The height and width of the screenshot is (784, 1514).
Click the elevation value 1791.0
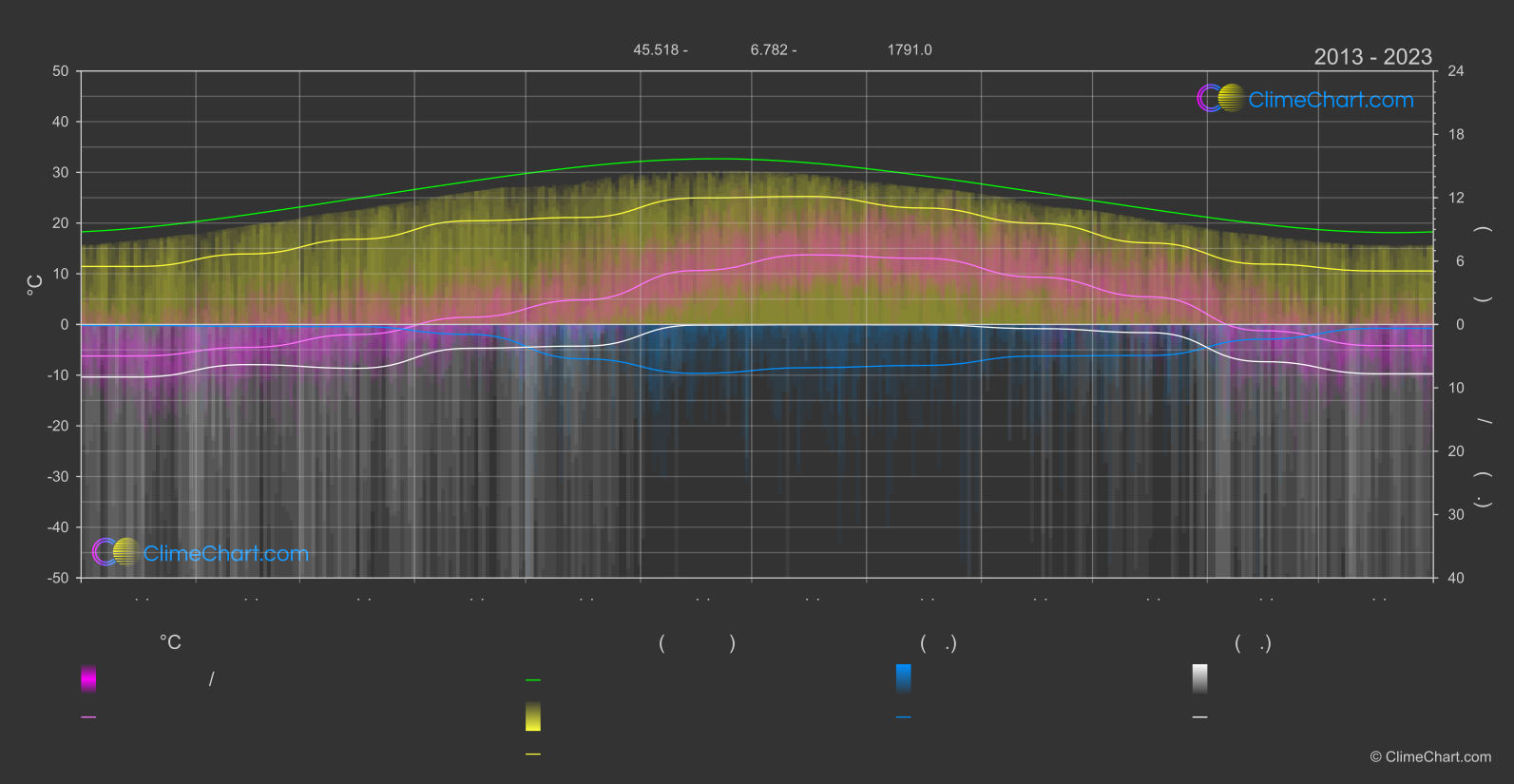[x=910, y=50]
